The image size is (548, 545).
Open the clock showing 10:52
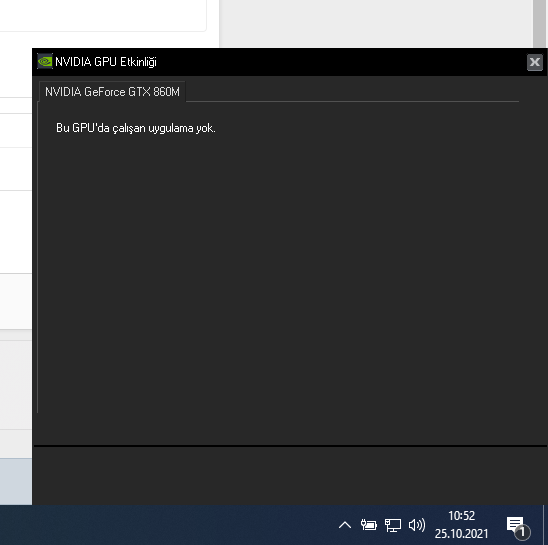pos(461,525)
